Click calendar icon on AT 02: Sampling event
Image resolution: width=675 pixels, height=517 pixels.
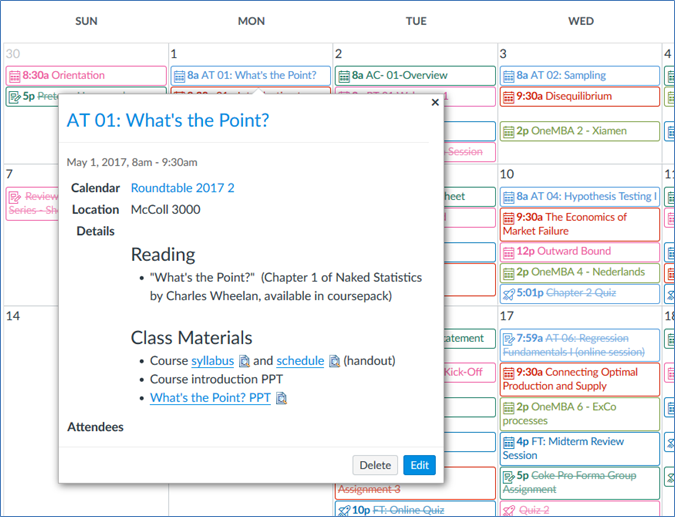pyautogui.click(x=509, y=76)
